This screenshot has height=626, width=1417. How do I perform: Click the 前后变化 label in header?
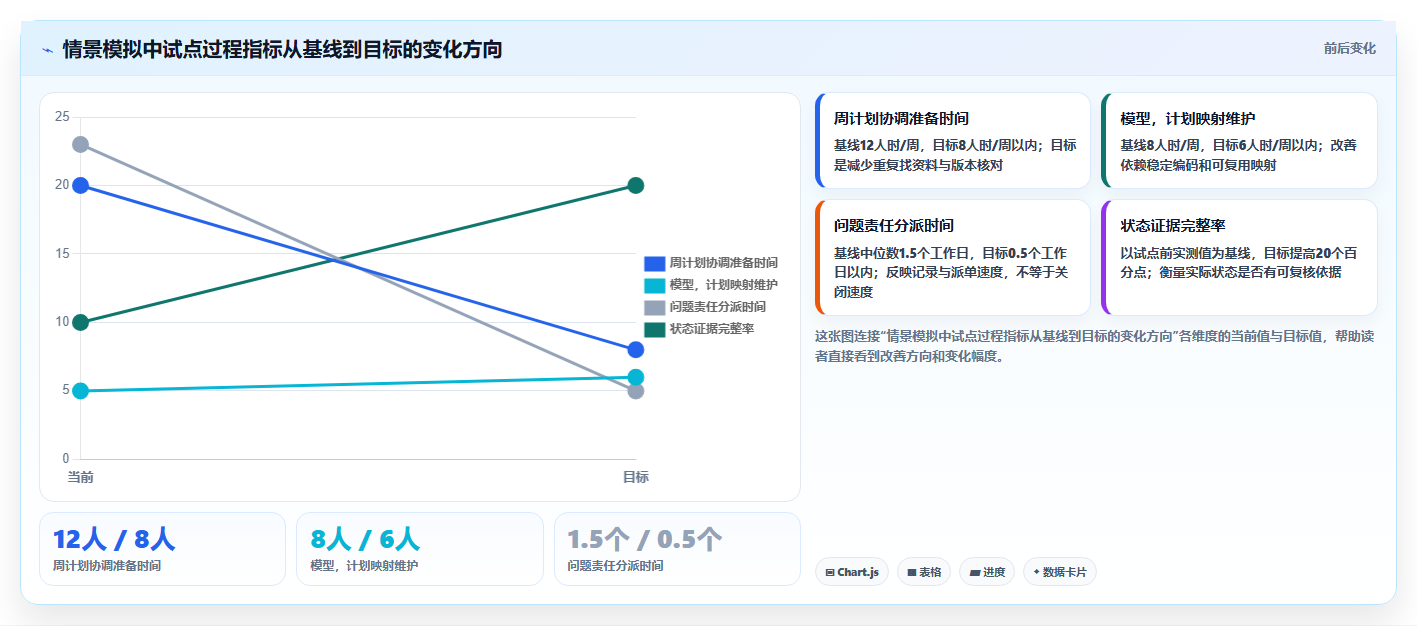click(x=1349, y=48)
